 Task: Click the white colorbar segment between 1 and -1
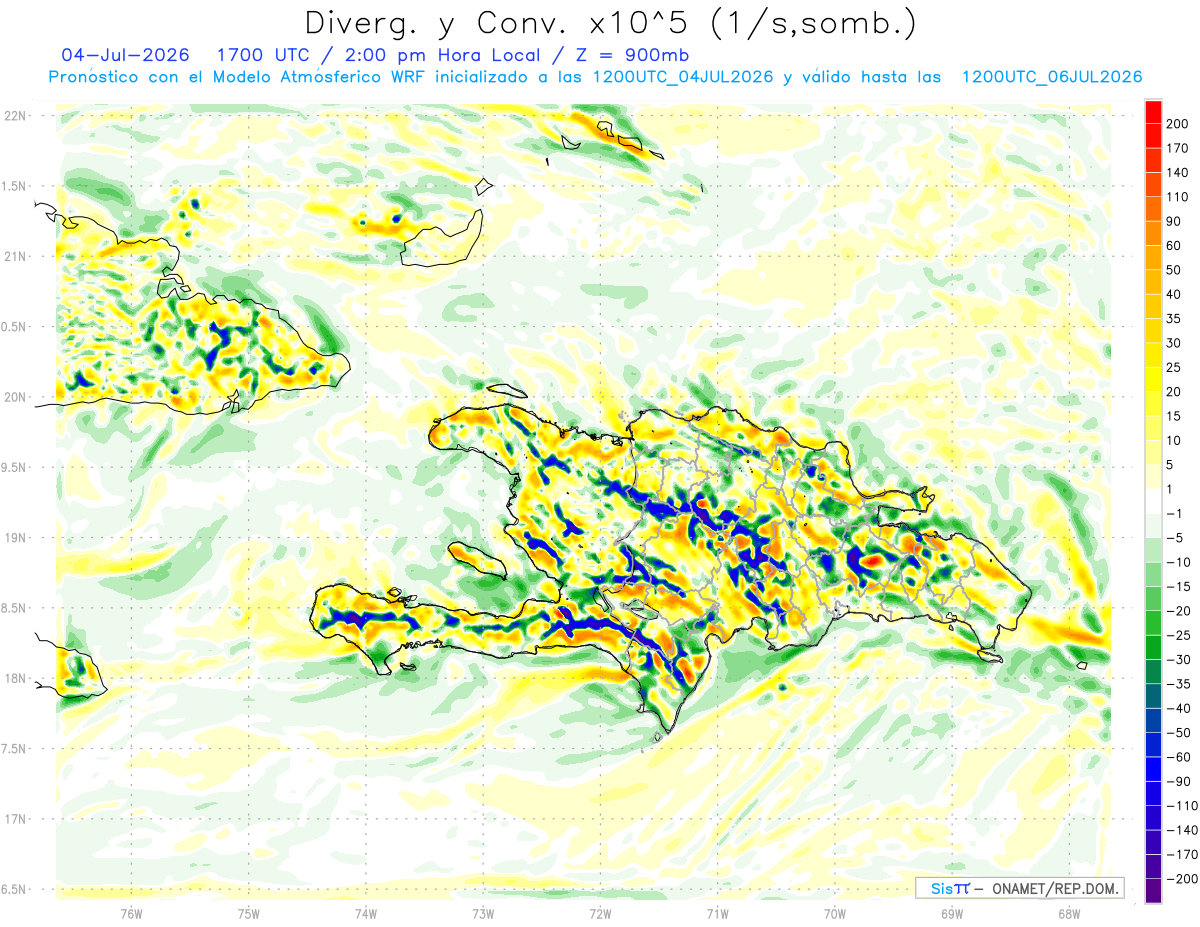click(1153, 501)
